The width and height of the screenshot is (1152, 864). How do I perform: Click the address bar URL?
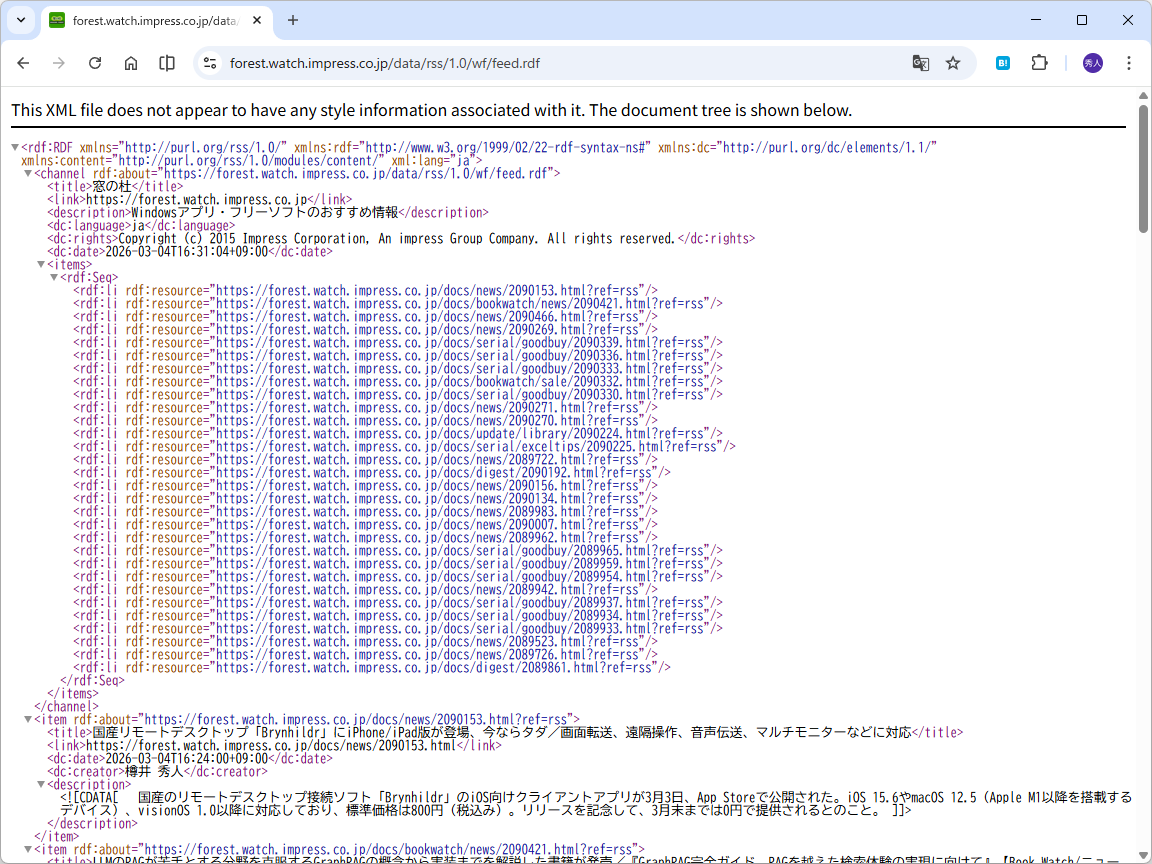click(x=385, y=63)
